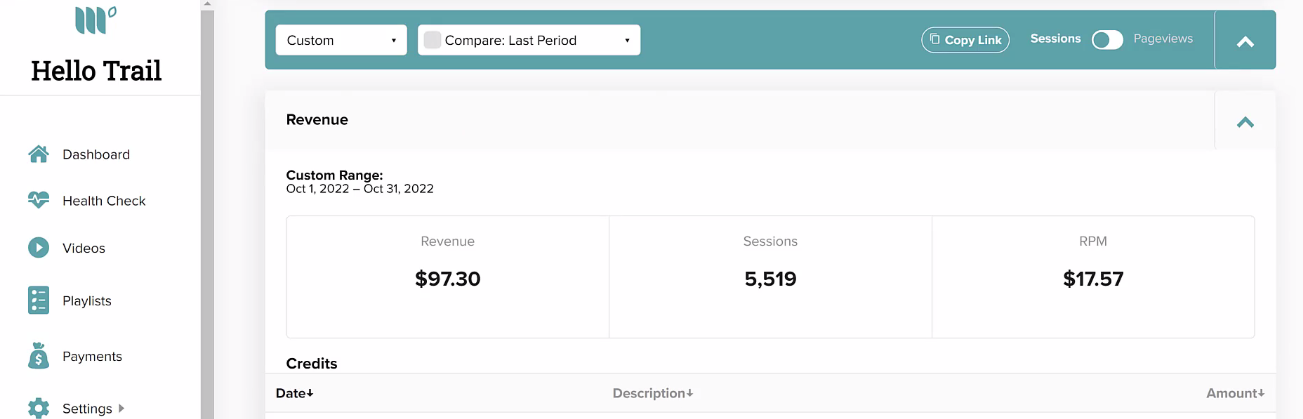Open the Payments menu item

click(x=92, y=356)
